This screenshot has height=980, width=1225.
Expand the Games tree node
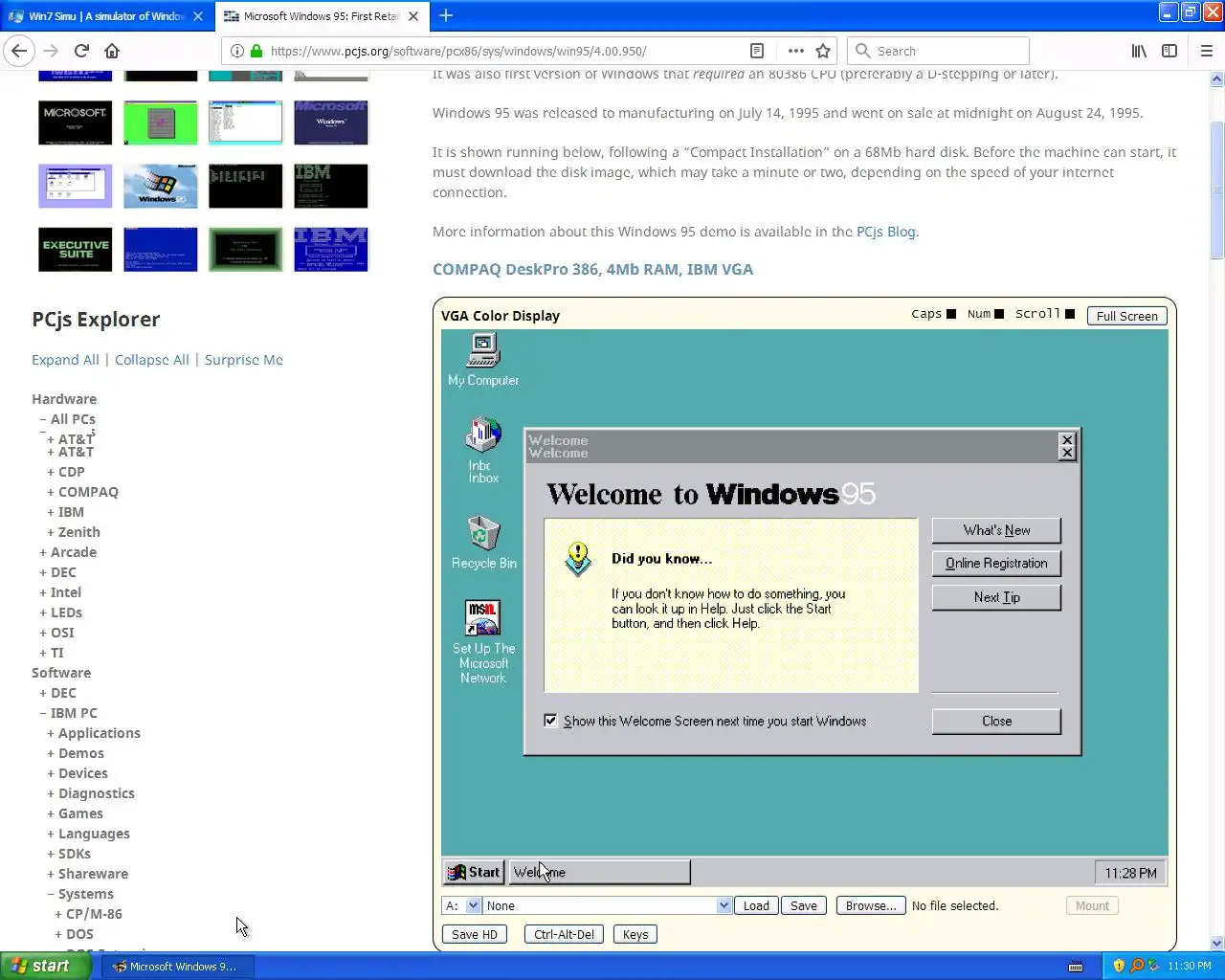click(51, 813)
